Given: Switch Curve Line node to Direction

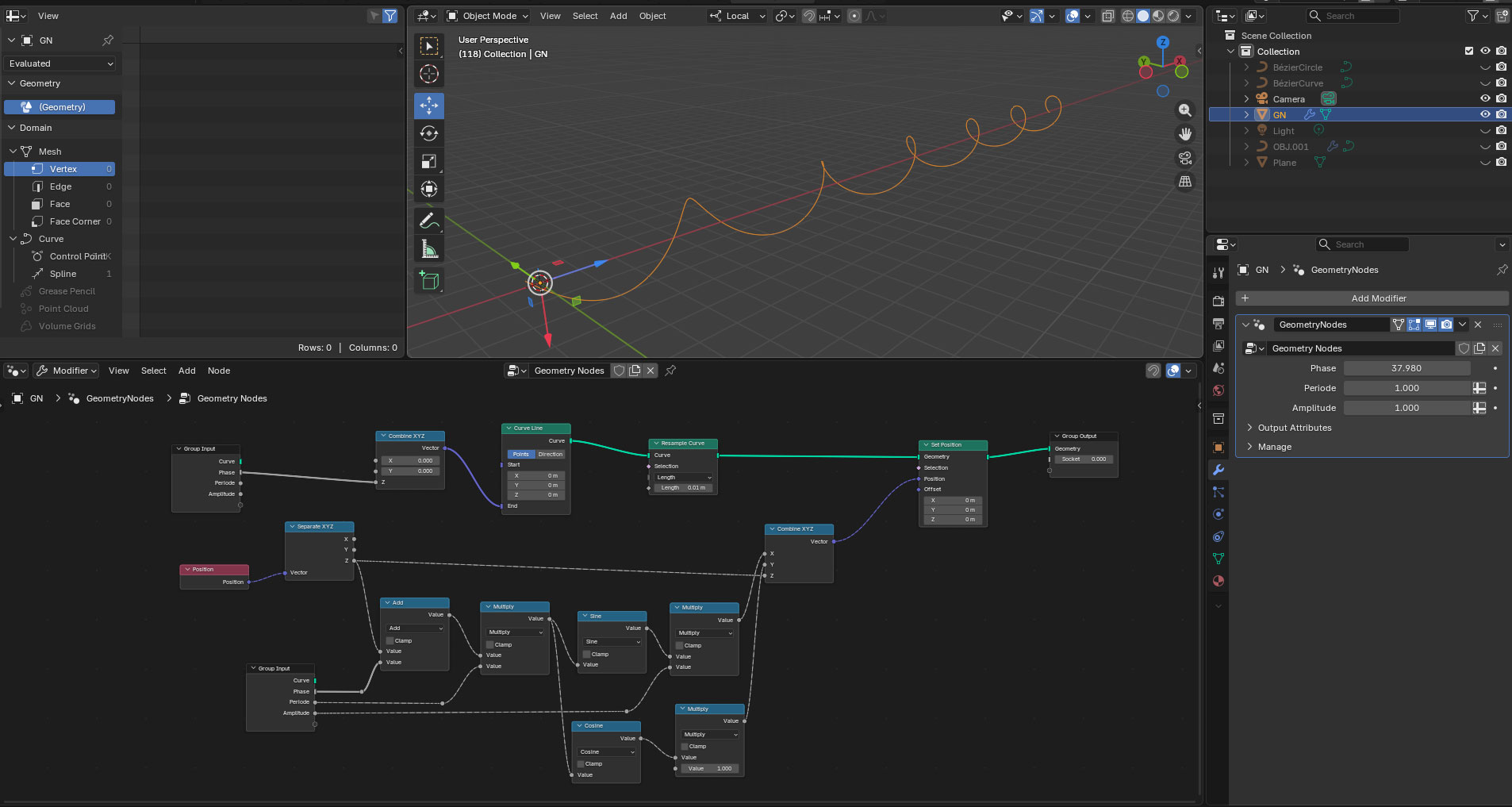Looking at the screenshot, I should (551, 455).
